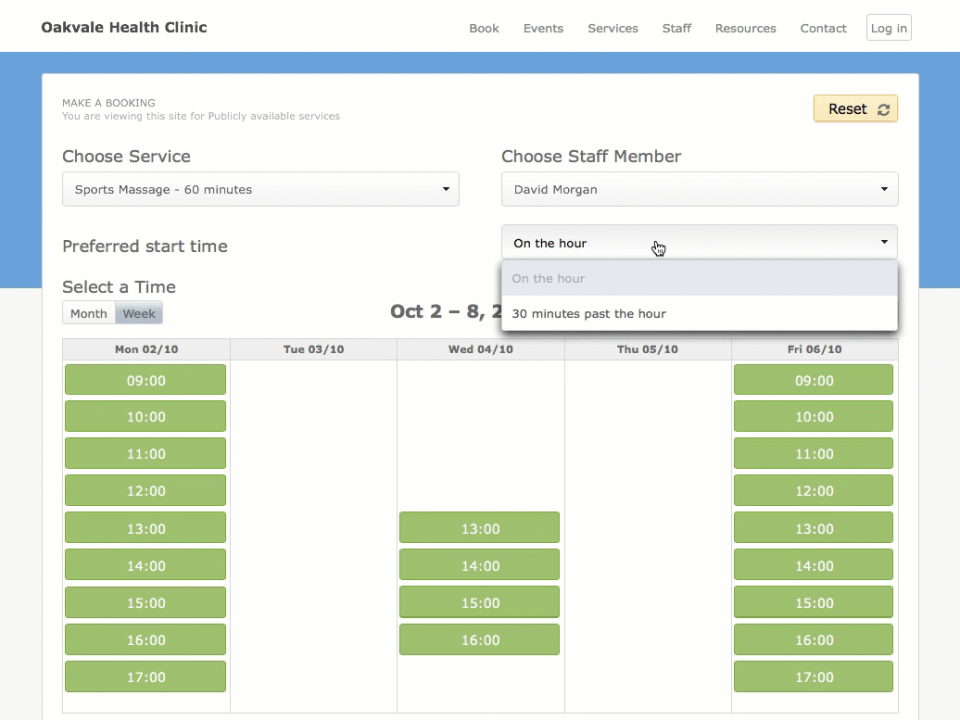Click the Select a Time heading
The image size is (960, 720).
click(x=119, y=287)
